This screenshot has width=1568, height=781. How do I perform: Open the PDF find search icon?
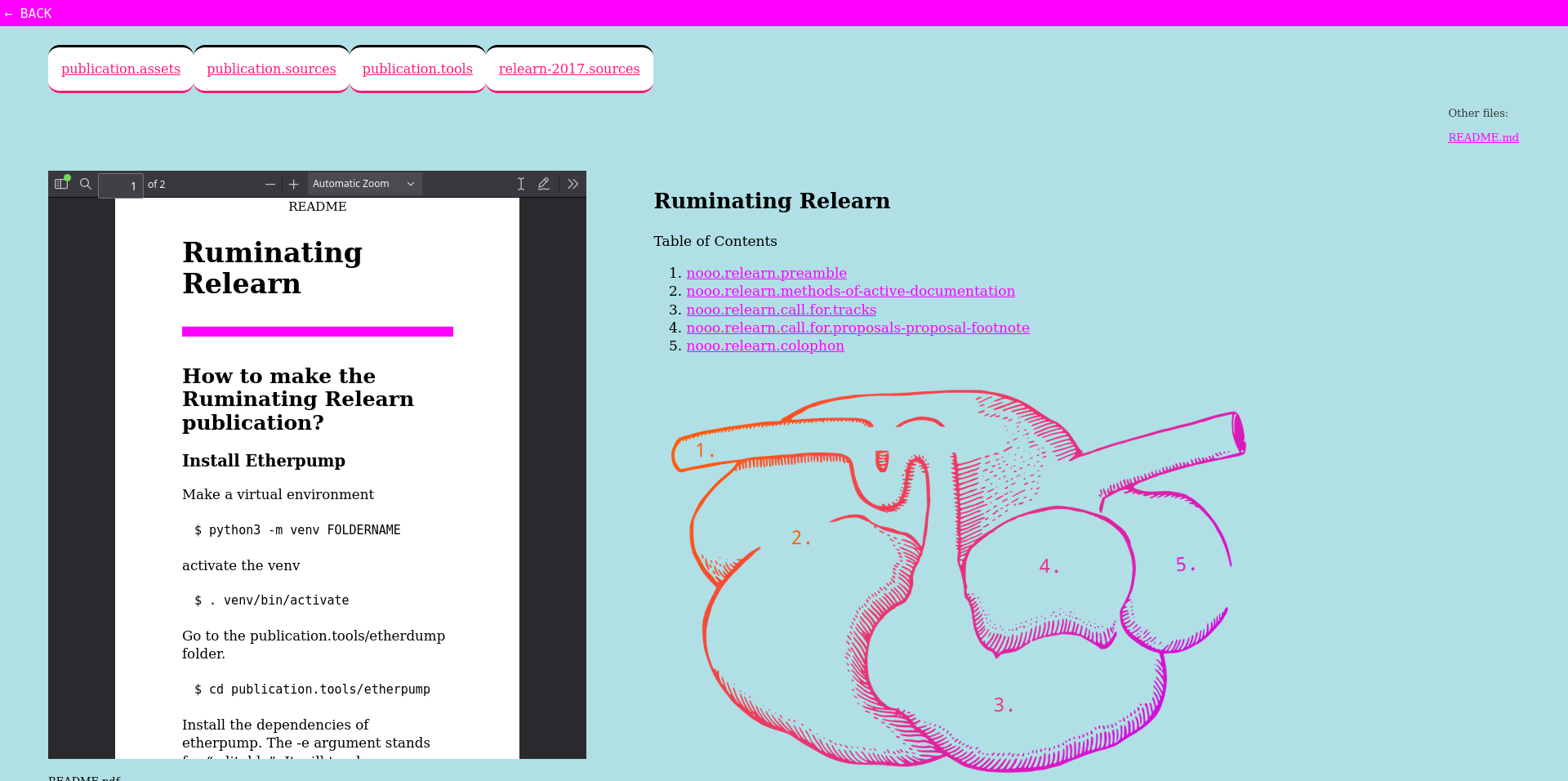(86, 184)
